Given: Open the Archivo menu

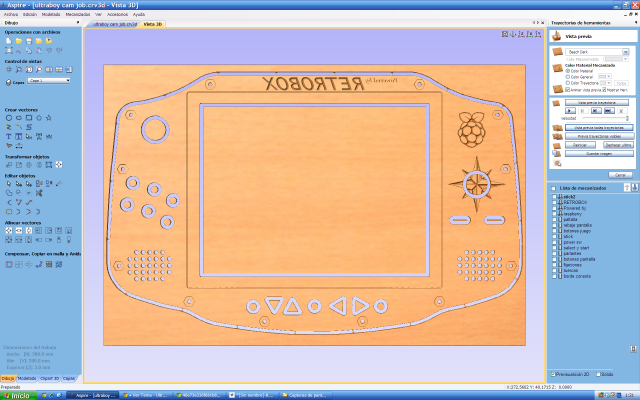Looking at the screenshot, I should (x=11, y=14).
